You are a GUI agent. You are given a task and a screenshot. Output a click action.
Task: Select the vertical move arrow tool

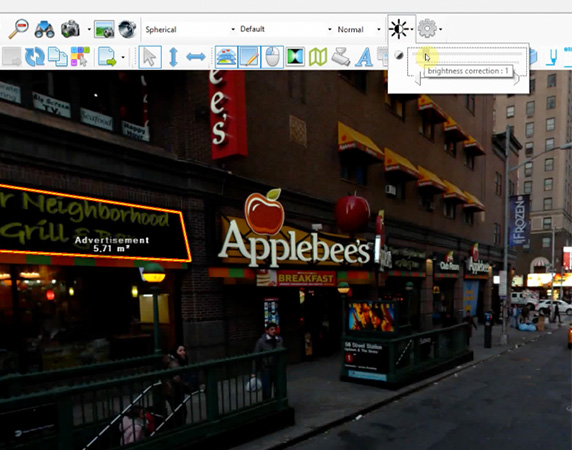click(x=173, y=57)
